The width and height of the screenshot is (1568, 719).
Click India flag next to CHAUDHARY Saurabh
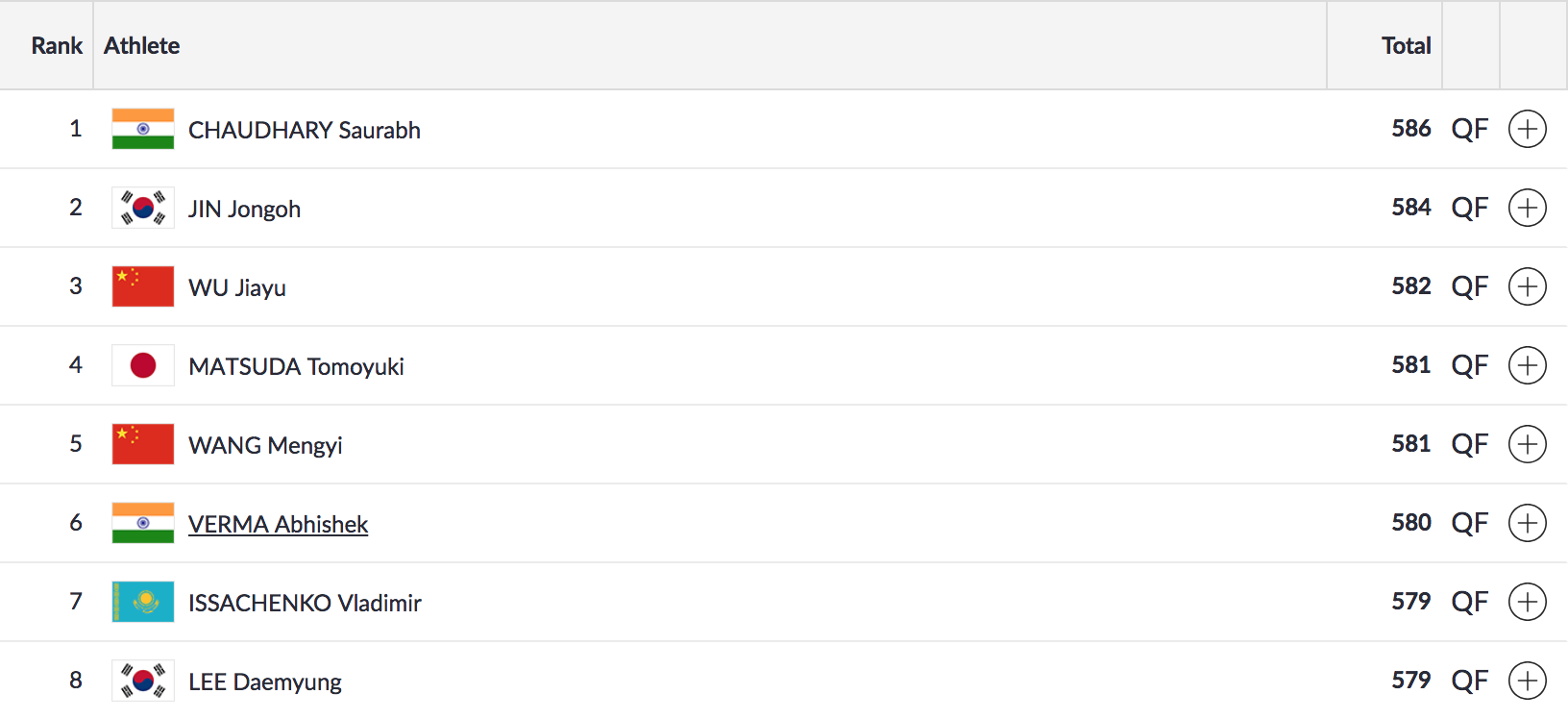pyautogui.click(x=143, y=129)
